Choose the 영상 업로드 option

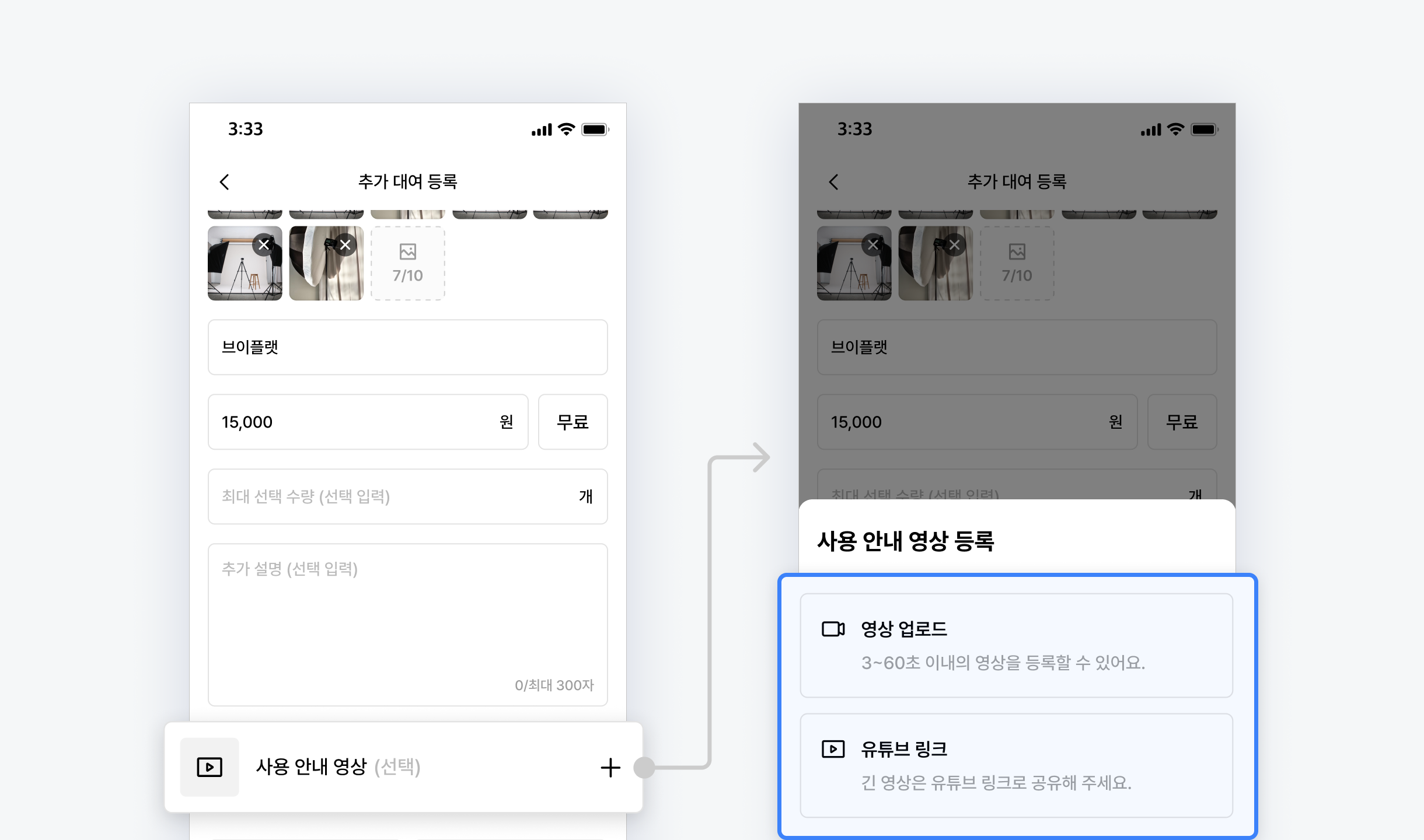(1016, 645)
